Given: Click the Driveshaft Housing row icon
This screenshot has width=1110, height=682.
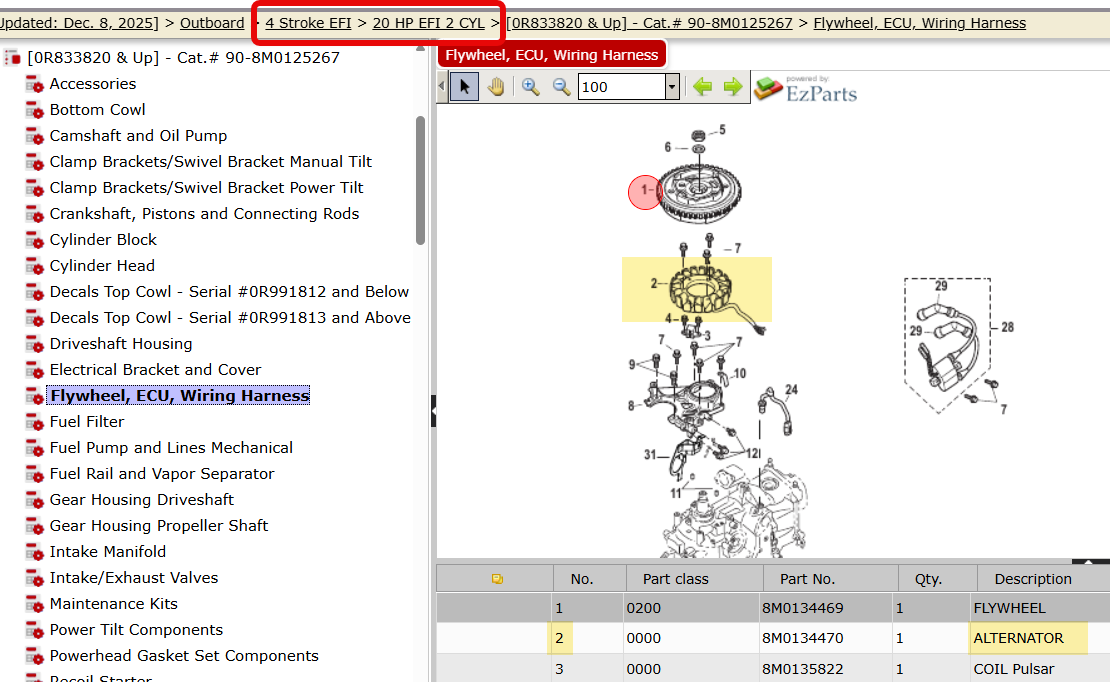Looking at the screenshot, I should [34, 344].
